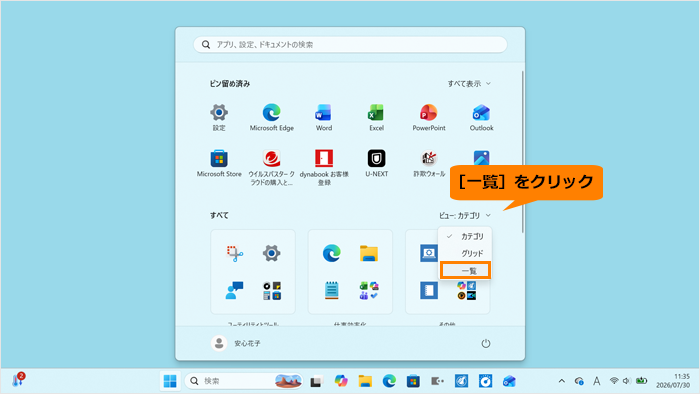
Task: Expand more apps group in その他 category
Action: (466, 290)
